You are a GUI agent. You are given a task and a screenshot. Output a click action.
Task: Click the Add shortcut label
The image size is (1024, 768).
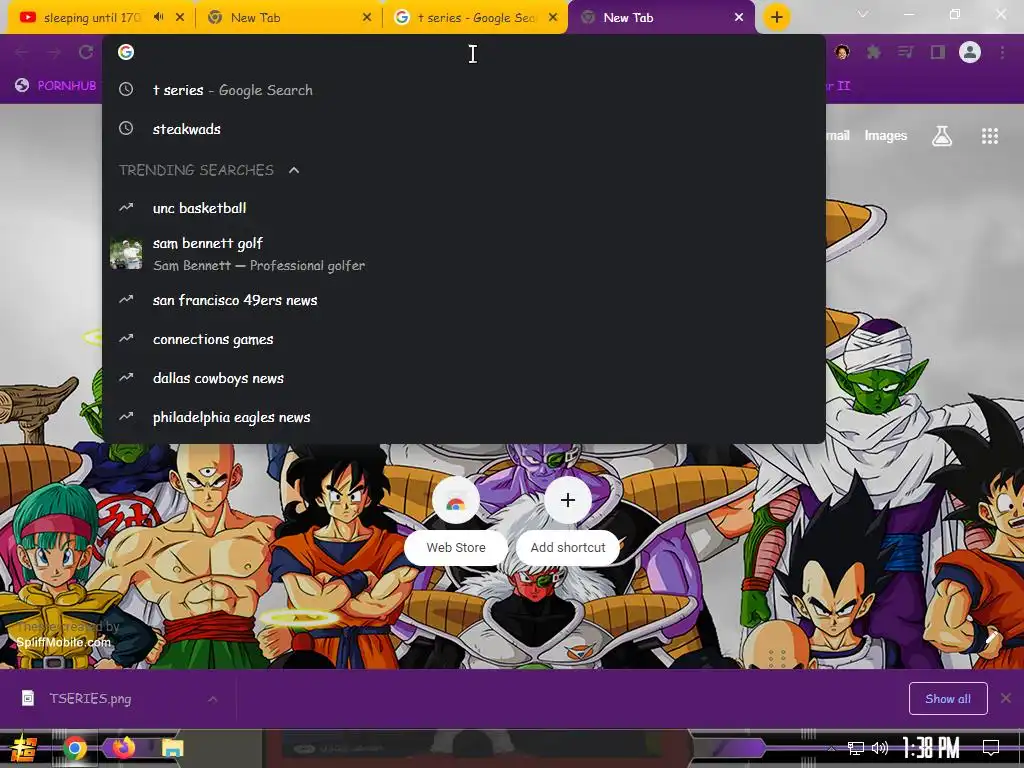568,547
